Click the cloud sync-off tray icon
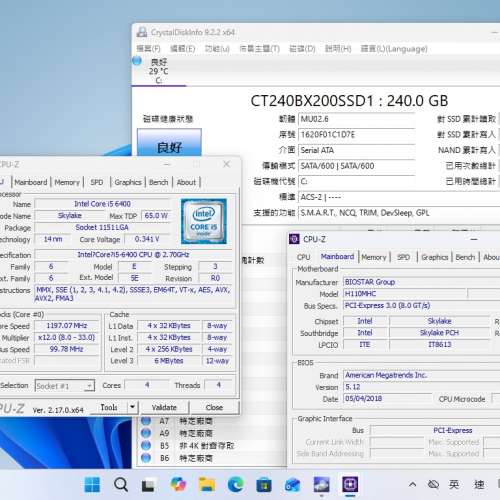The width and height of the screenshot is (500, 500). pos(433,484)
